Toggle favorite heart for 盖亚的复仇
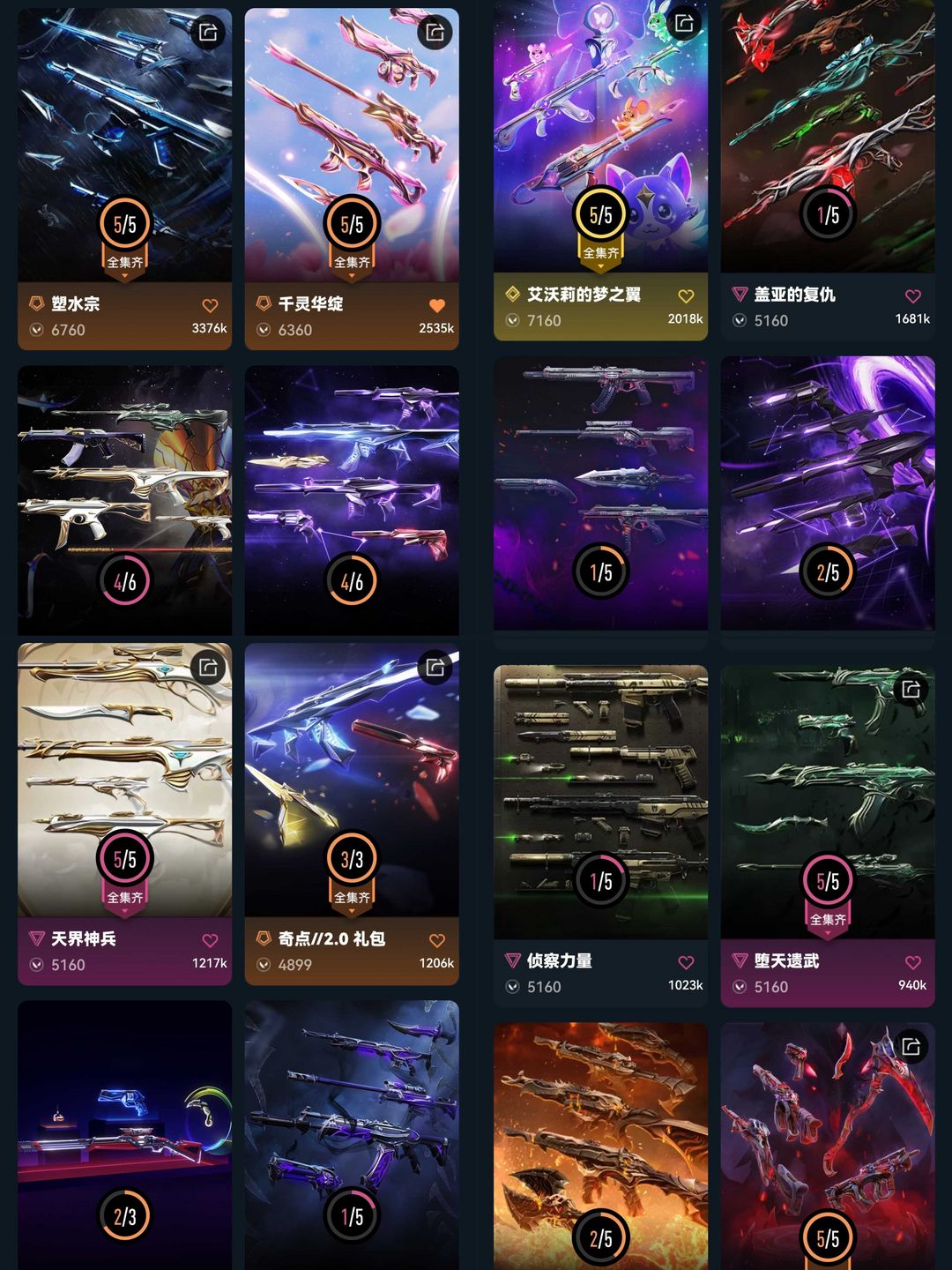The image size is (952, 1270). [913, 295]
